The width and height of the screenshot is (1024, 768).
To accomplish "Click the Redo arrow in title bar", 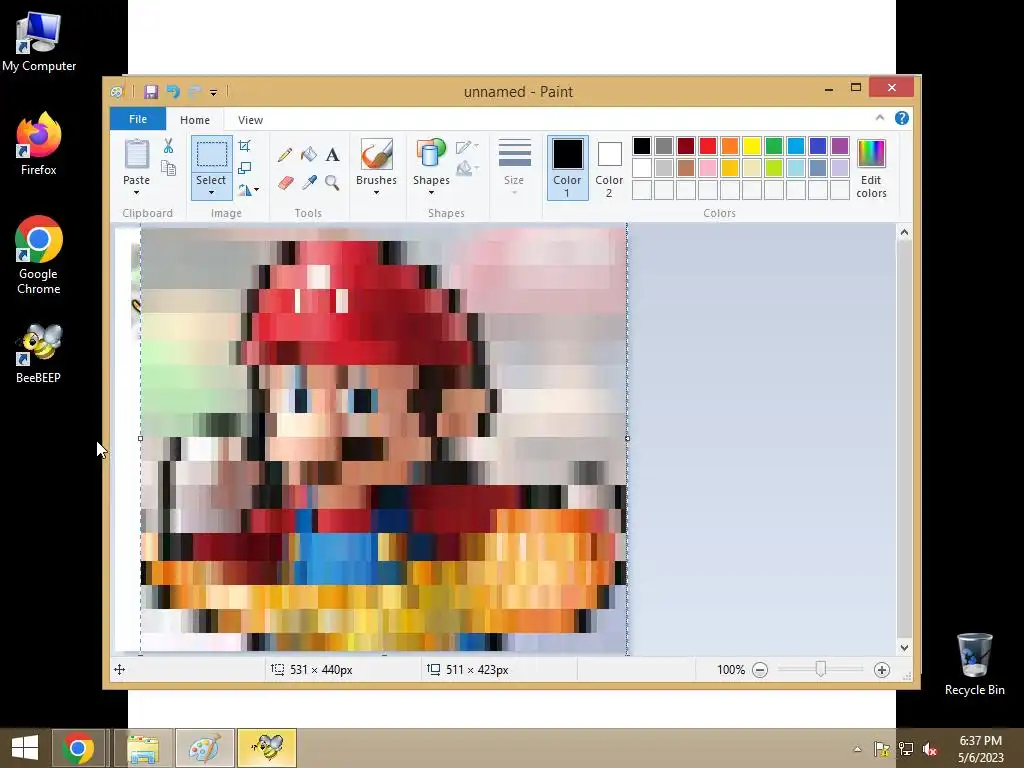I will point(195,91).
